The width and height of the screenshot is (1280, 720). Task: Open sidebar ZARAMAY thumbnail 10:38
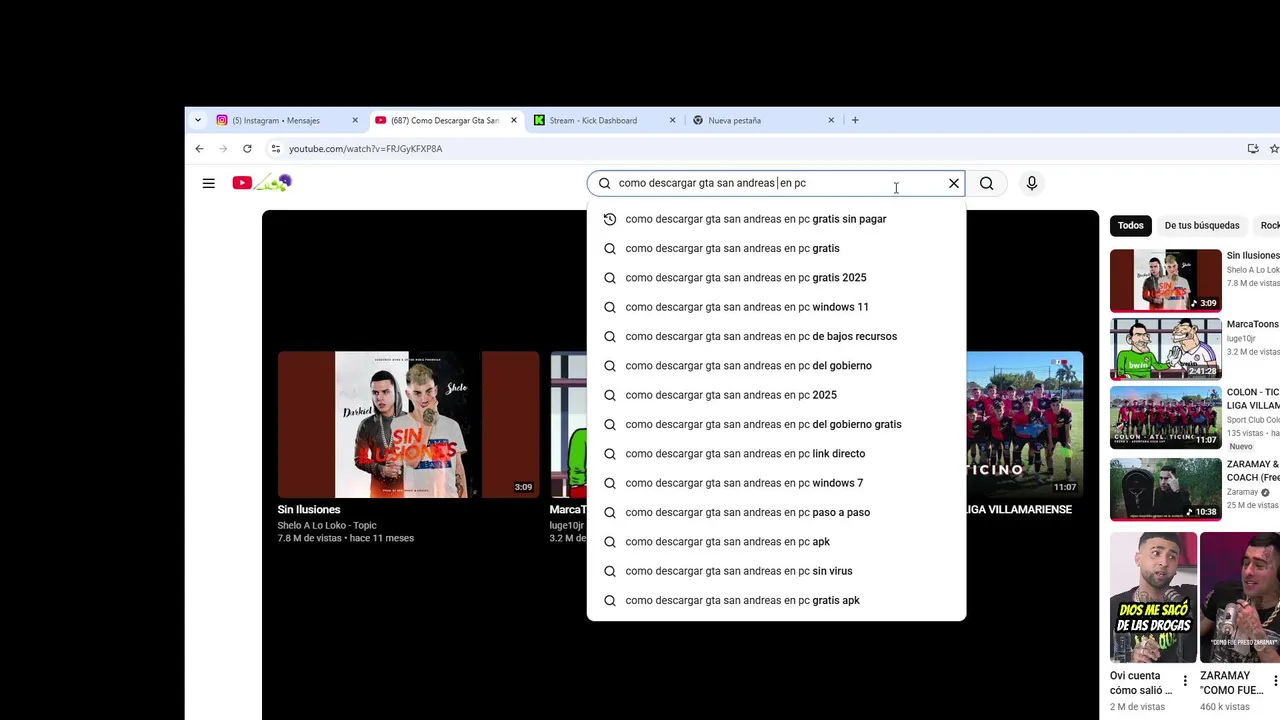point(1165,489)
